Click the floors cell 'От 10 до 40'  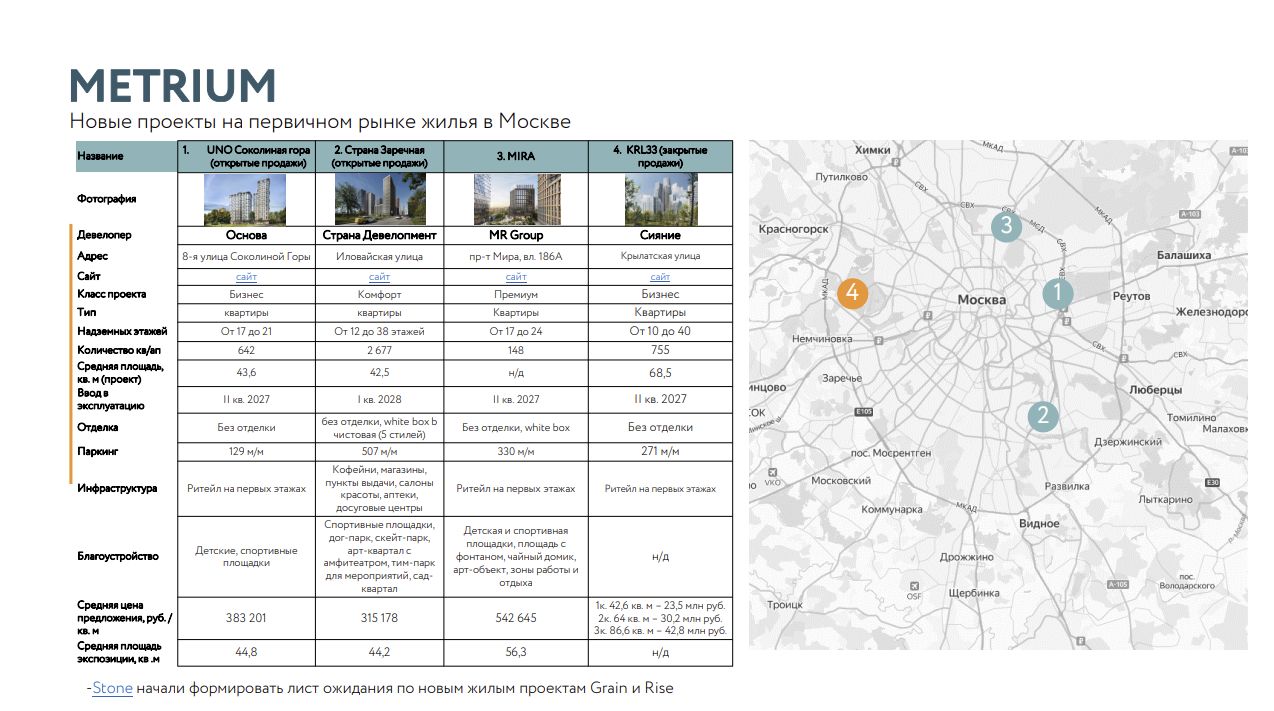pyautogui.click(x=660, y=331)
